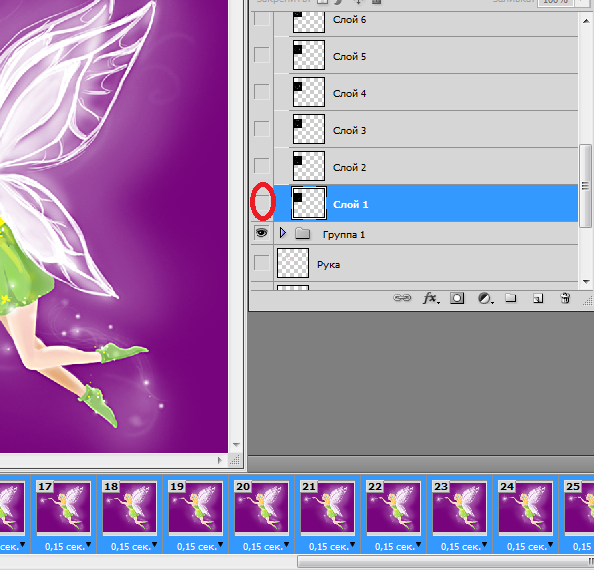Delete layer using the trash icon
This screenshot has height=570, width=594.
click(x=565, y=298)
